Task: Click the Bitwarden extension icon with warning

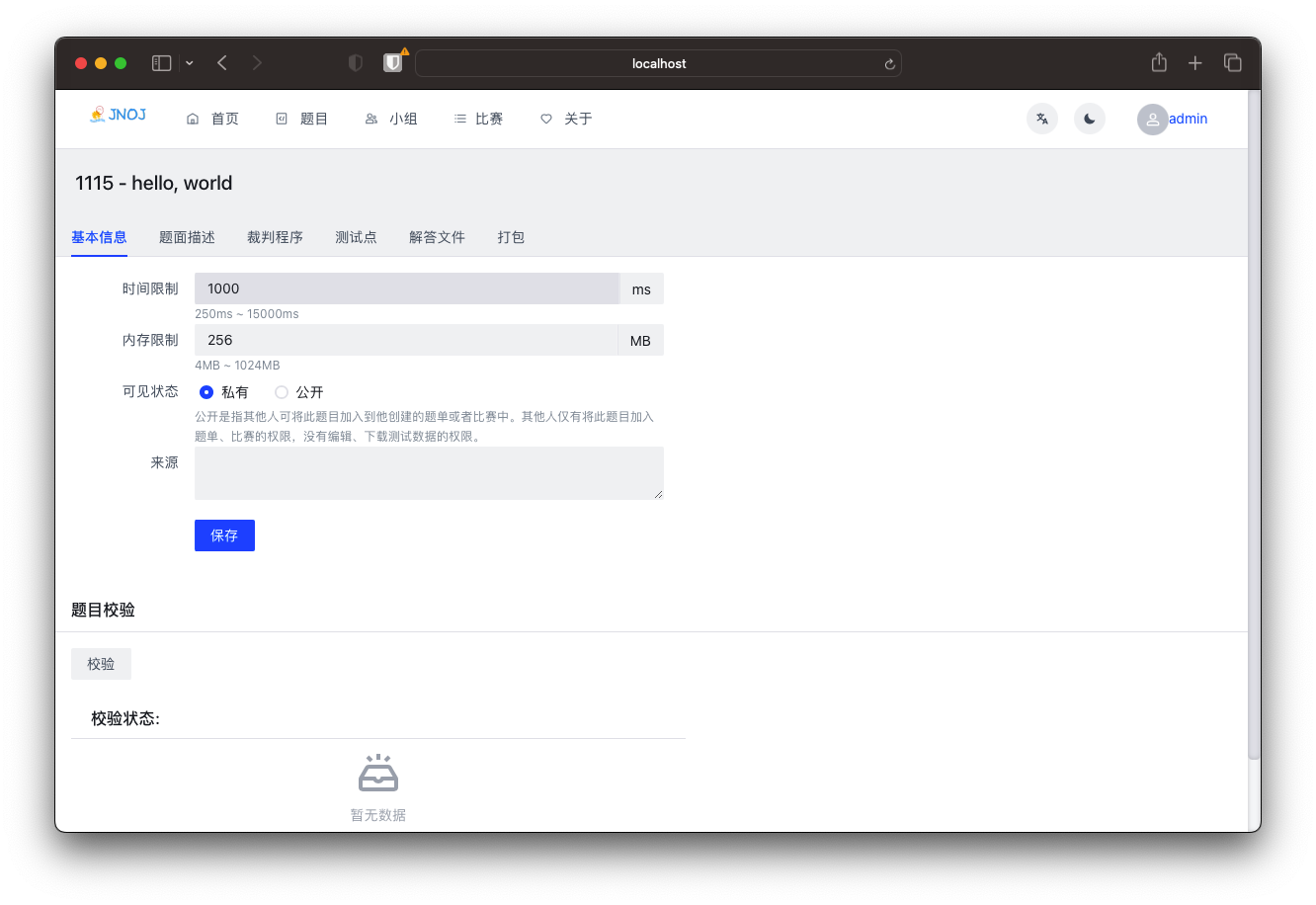Action: (x=393, y=62)
